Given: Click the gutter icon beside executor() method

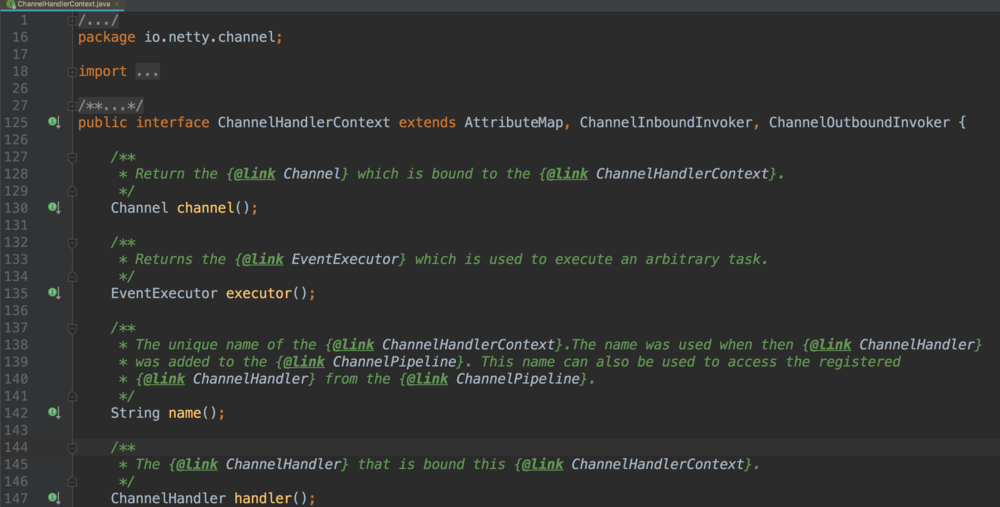Looking at the screenshot, I should pyautogui.click(x=54, y=294).
